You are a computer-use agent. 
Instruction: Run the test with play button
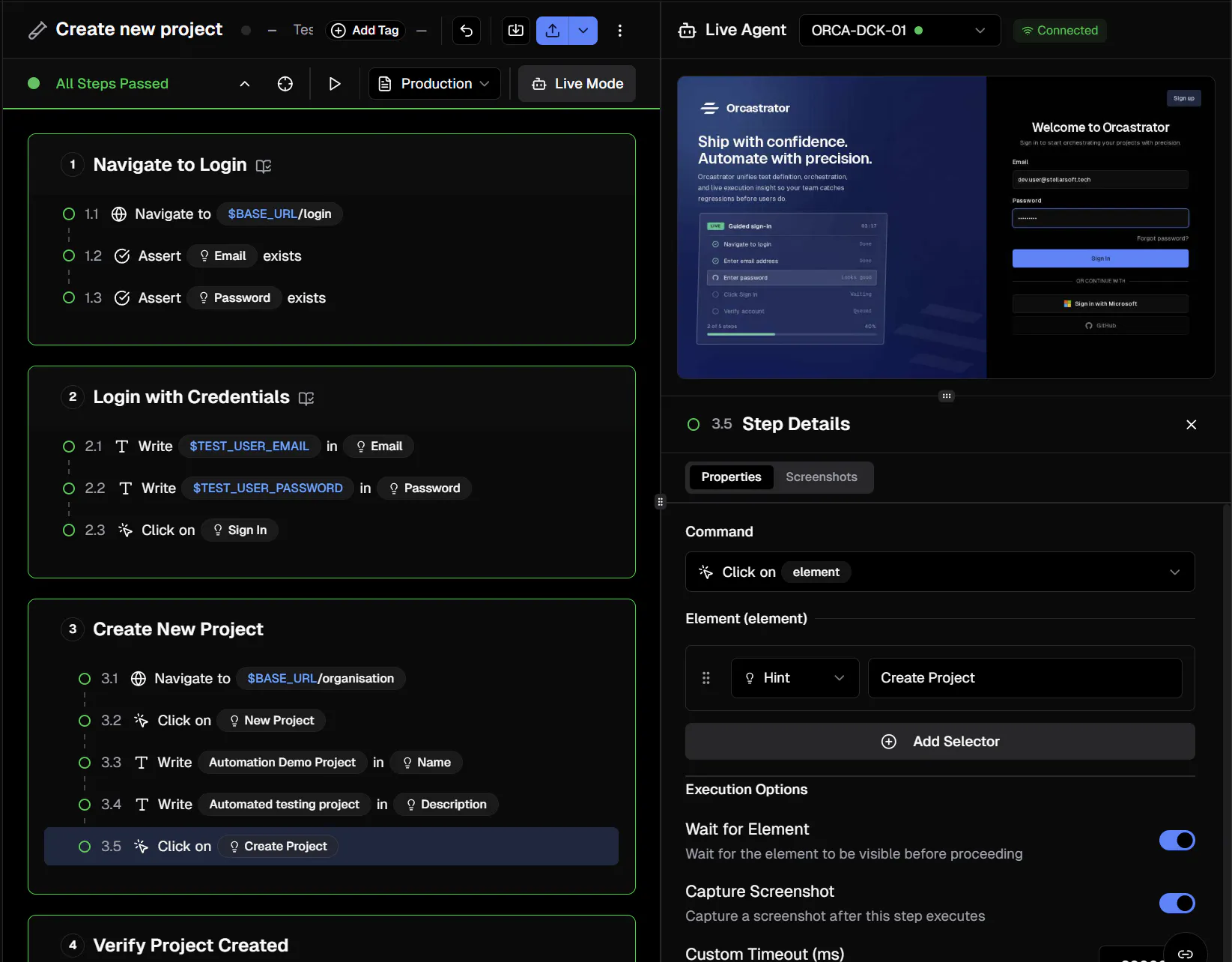click(335, 84)
